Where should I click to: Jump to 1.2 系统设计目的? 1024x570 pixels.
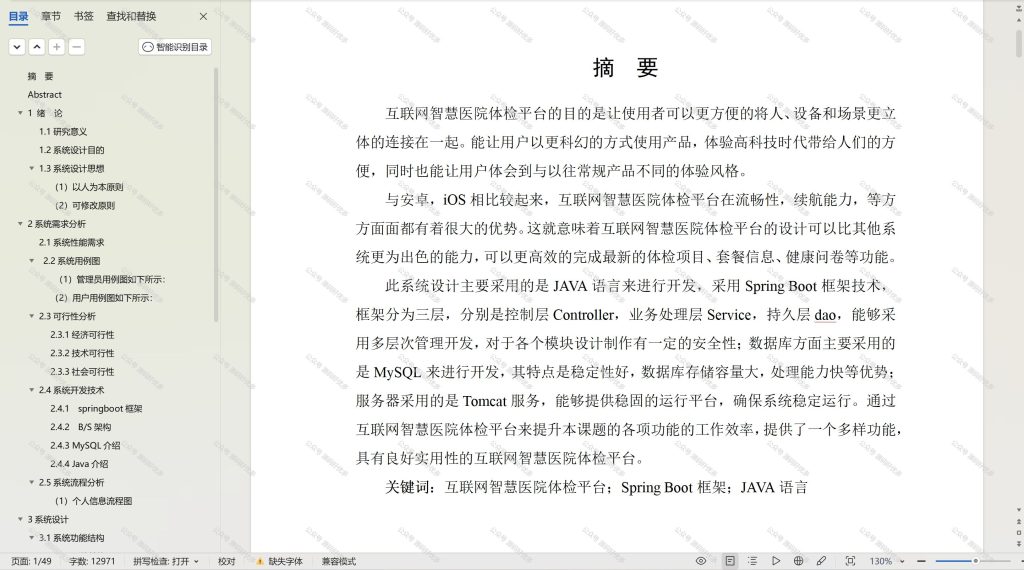[71, 150]
